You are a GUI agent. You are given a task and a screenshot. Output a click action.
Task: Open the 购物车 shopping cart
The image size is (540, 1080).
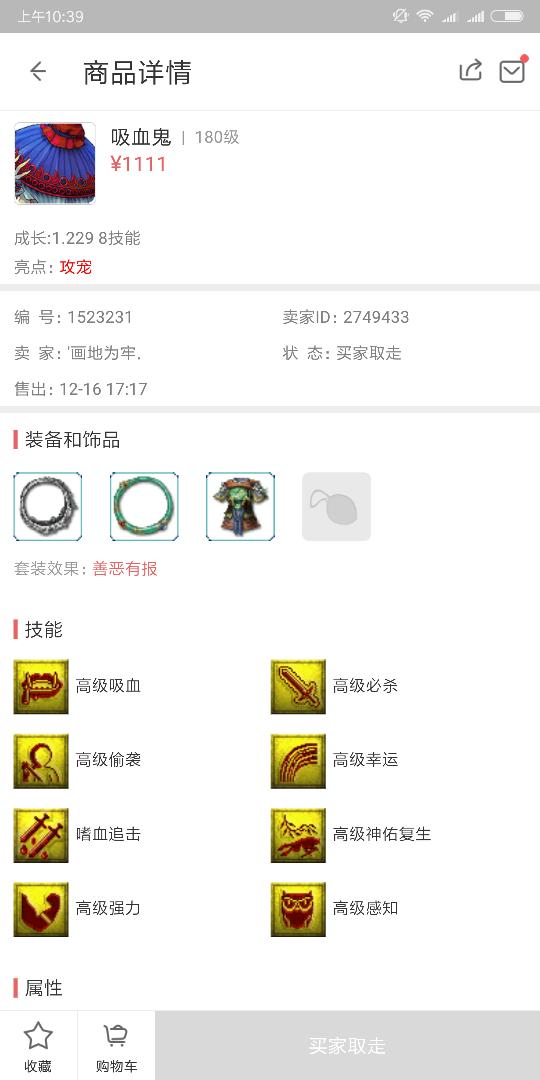click(116, 1046)
